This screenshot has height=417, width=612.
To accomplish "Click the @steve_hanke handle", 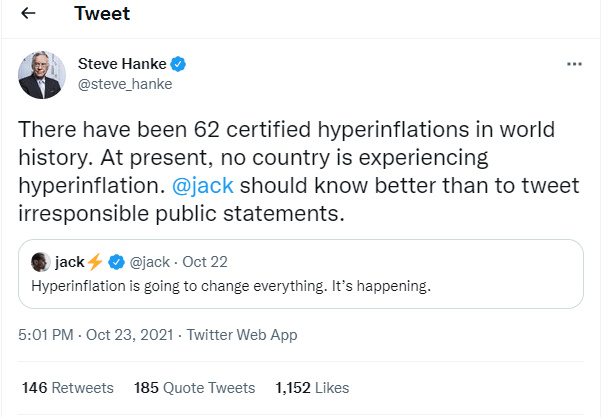I will 125,84.
